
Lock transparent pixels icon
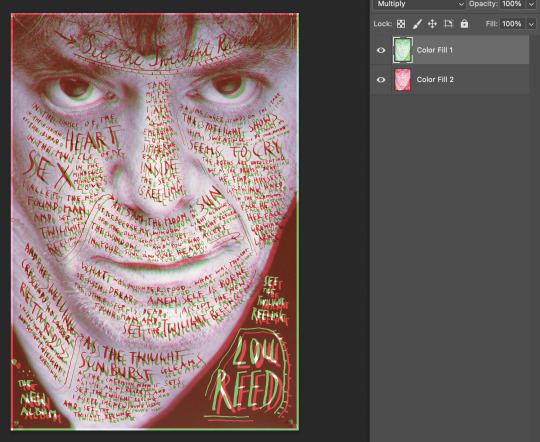coord(401,24)
